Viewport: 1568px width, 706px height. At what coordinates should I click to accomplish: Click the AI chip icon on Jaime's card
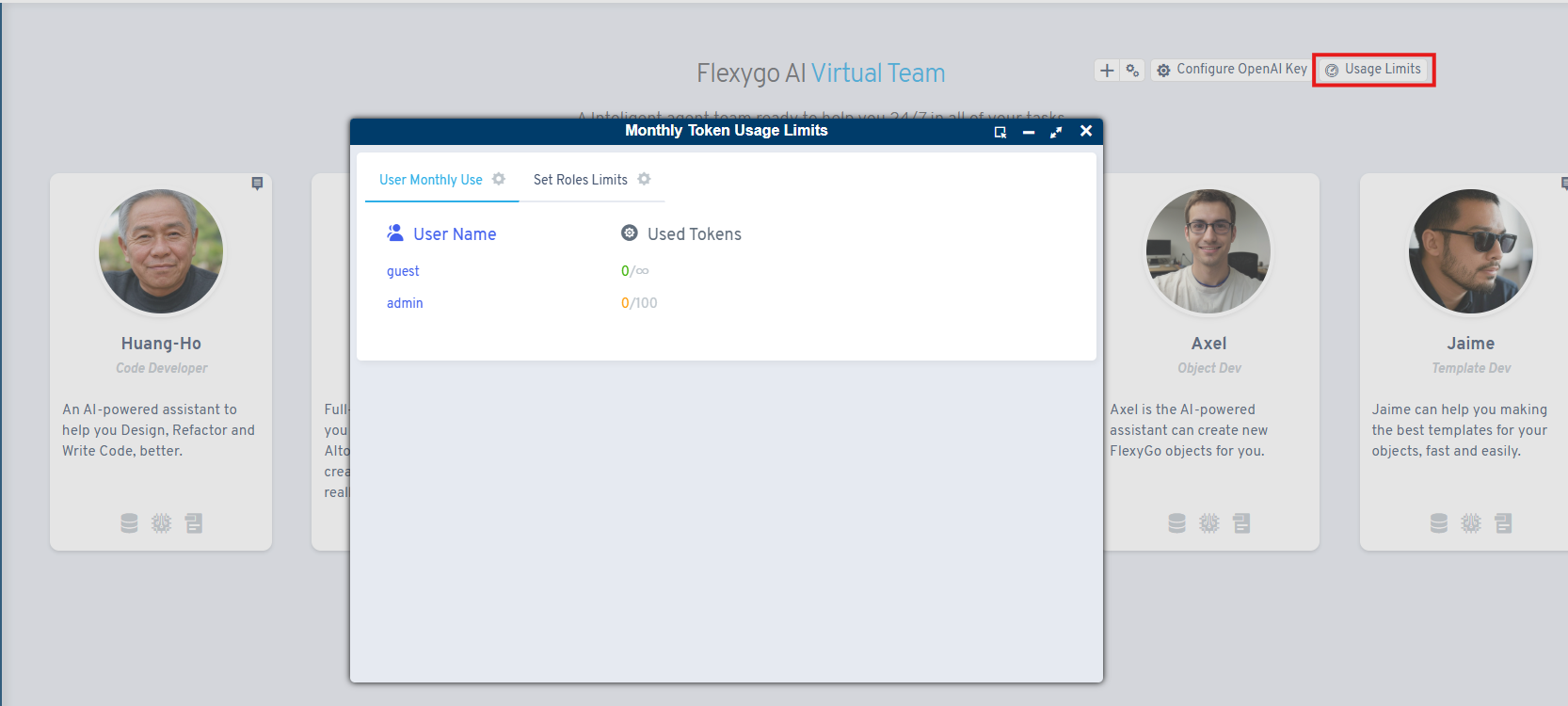coord(1471,523)
